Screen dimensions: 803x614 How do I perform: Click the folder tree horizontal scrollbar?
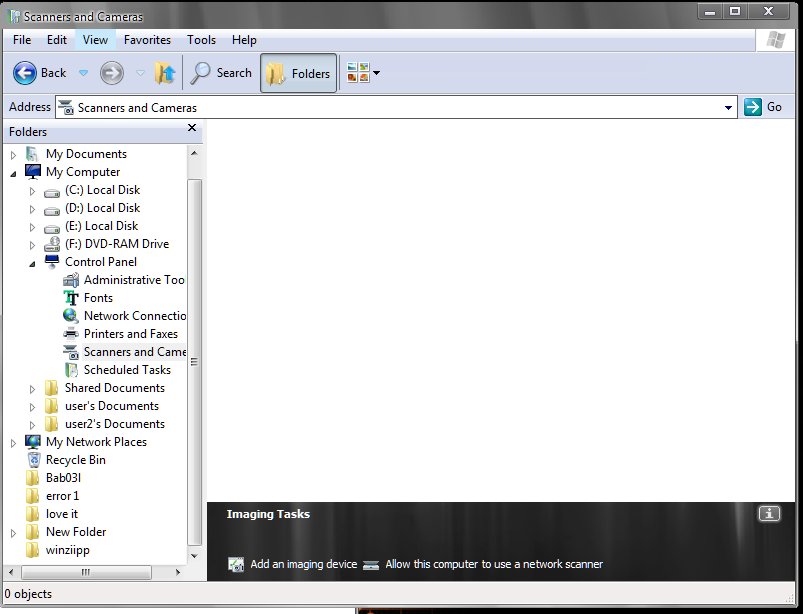point(85,573)
